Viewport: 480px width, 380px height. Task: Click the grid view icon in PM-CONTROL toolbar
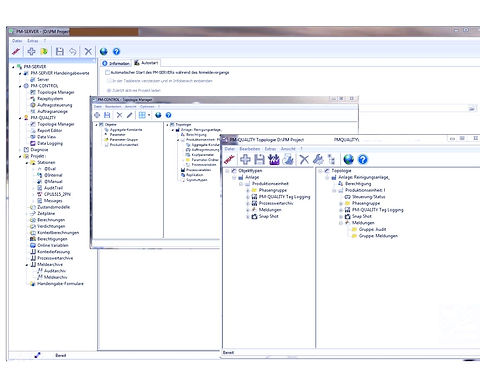point(142,115)
